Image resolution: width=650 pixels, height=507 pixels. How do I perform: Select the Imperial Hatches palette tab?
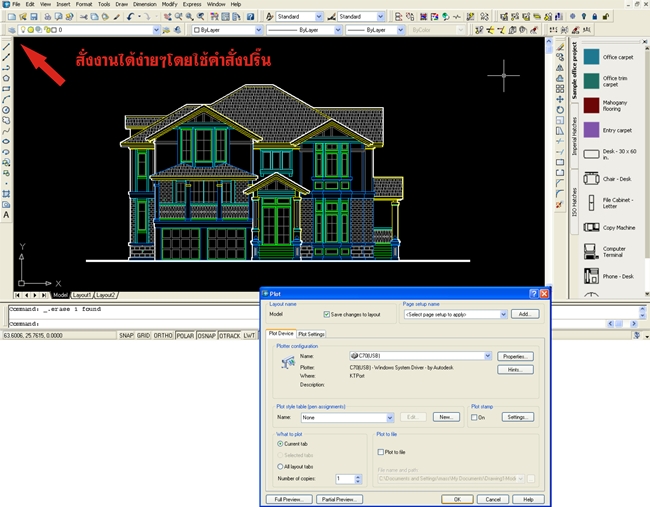575,136
